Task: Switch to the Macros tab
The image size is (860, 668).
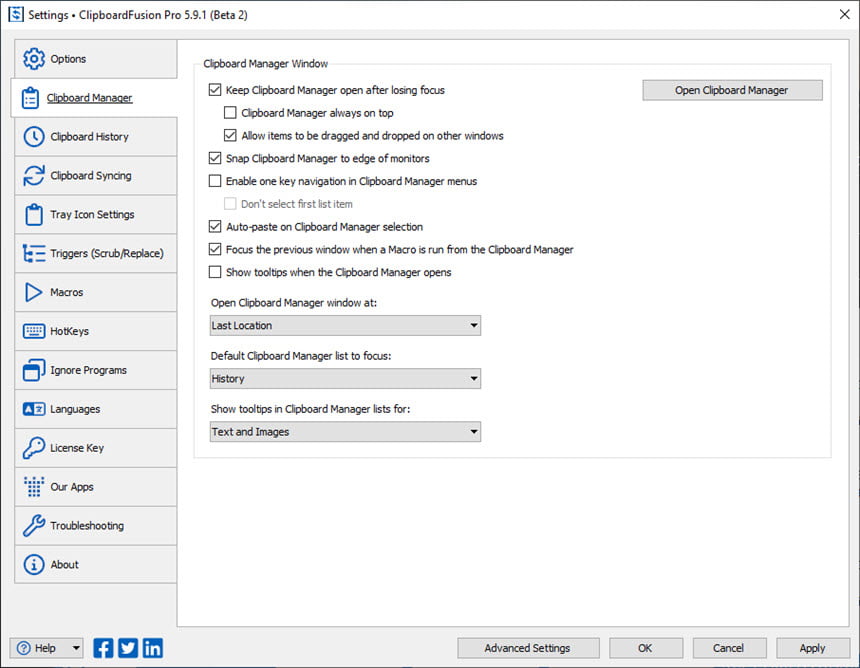Action: [95, 292]
